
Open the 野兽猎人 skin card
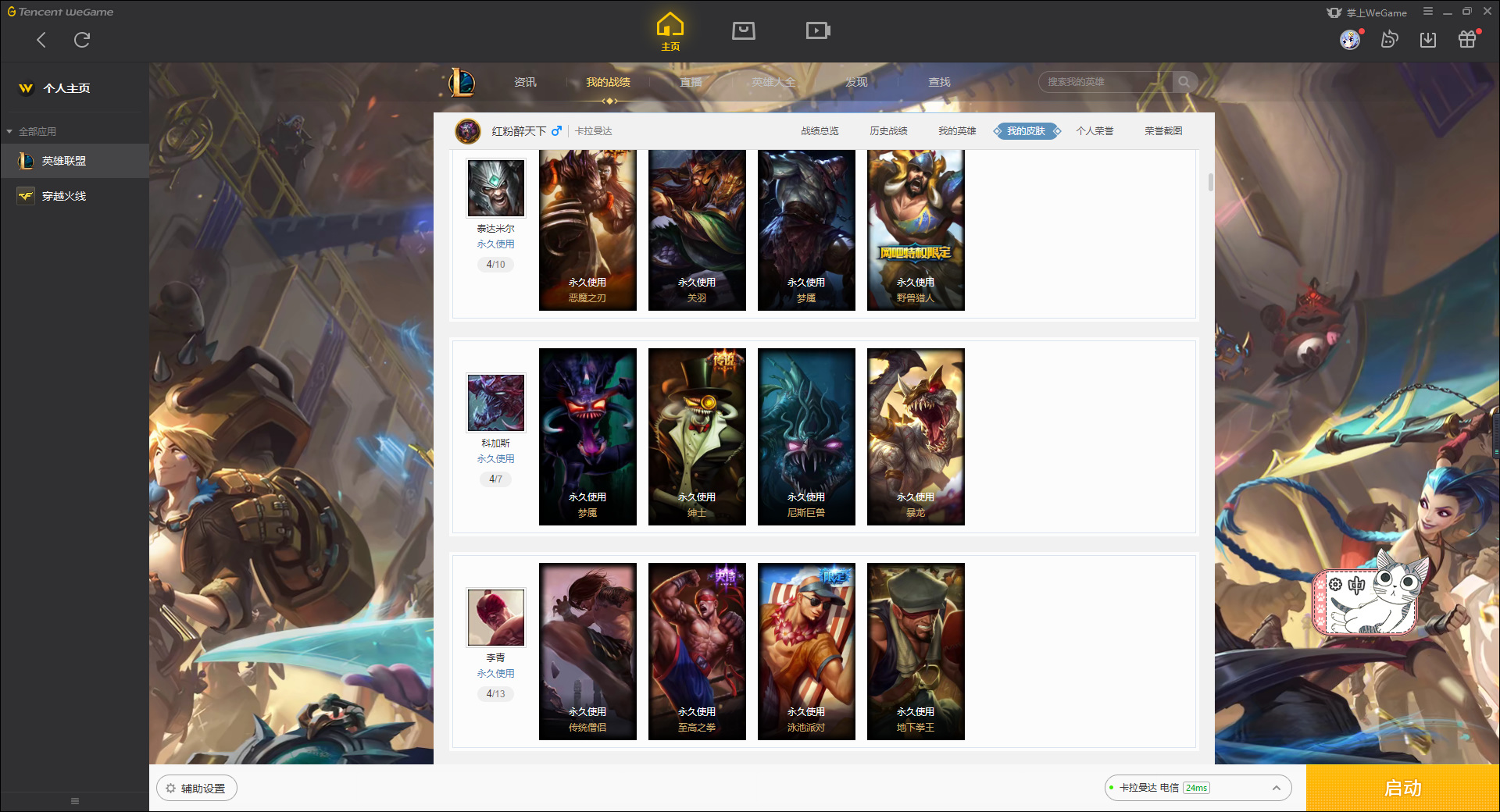(x=916, y=230)
